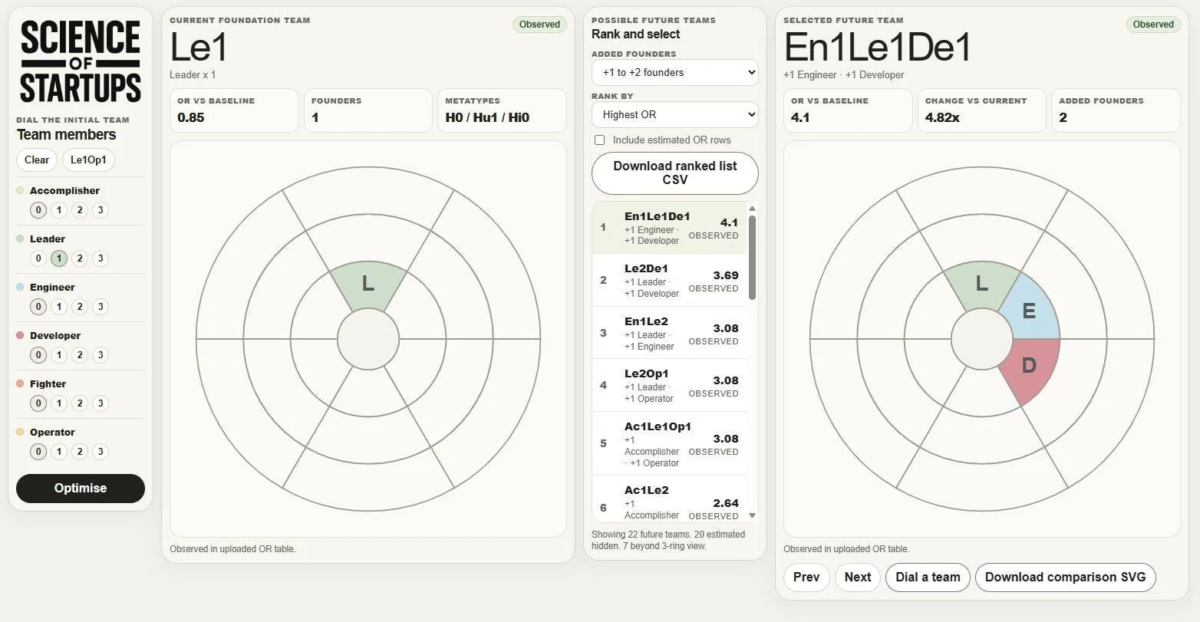Set Engineer count to 1

[59, 307]
